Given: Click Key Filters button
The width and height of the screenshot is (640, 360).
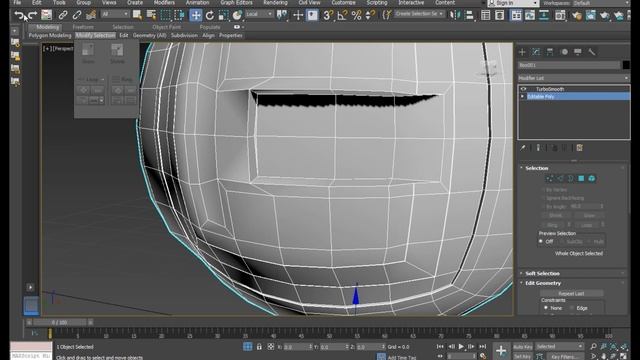Looking at the screenshot, I should pyautogui.click(x=566, y=356).
